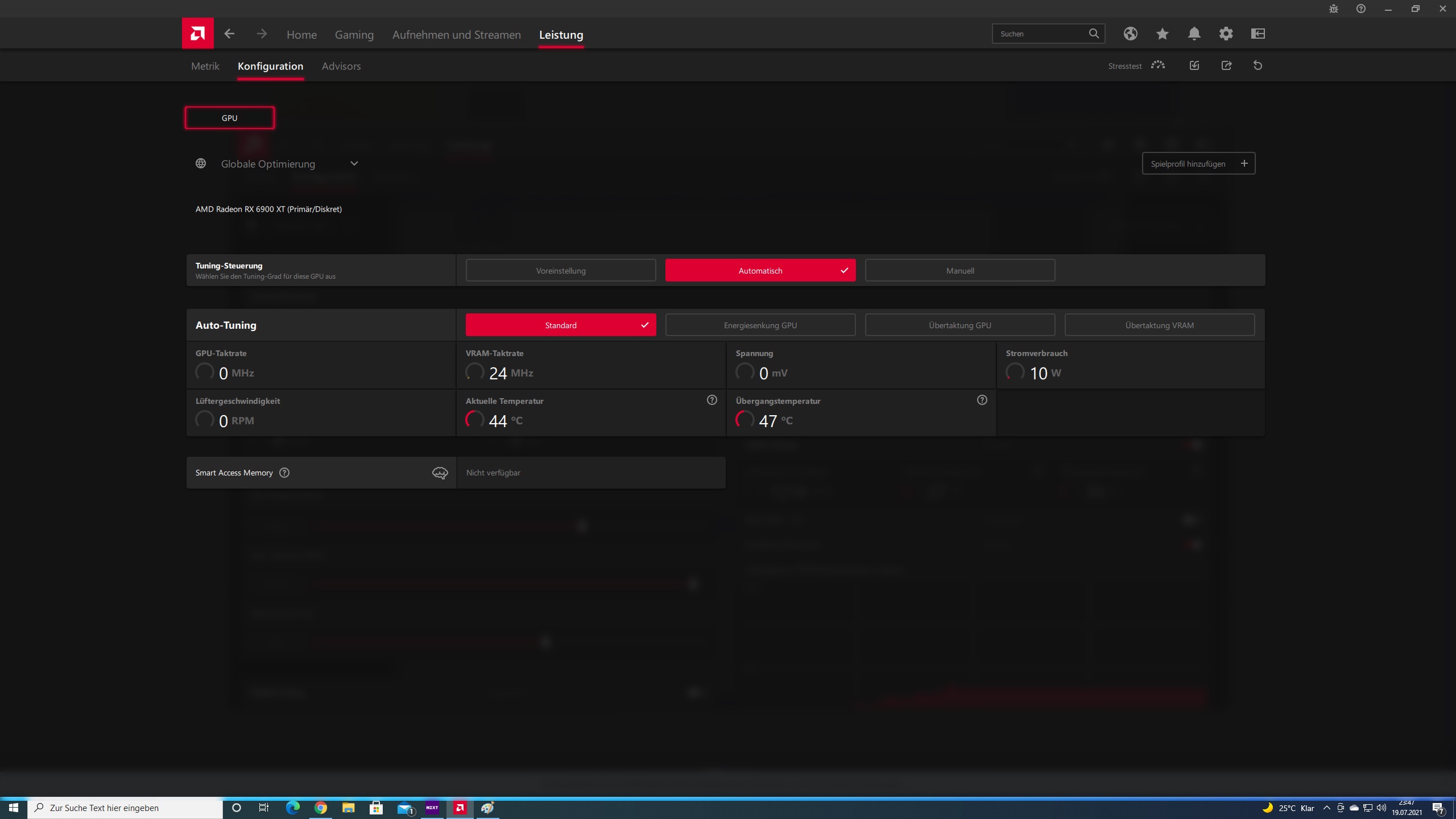Viewport: 1456px width, 819px height.
Task: Reset tuning settings with the restore icon
Action: coord(1258,65)
